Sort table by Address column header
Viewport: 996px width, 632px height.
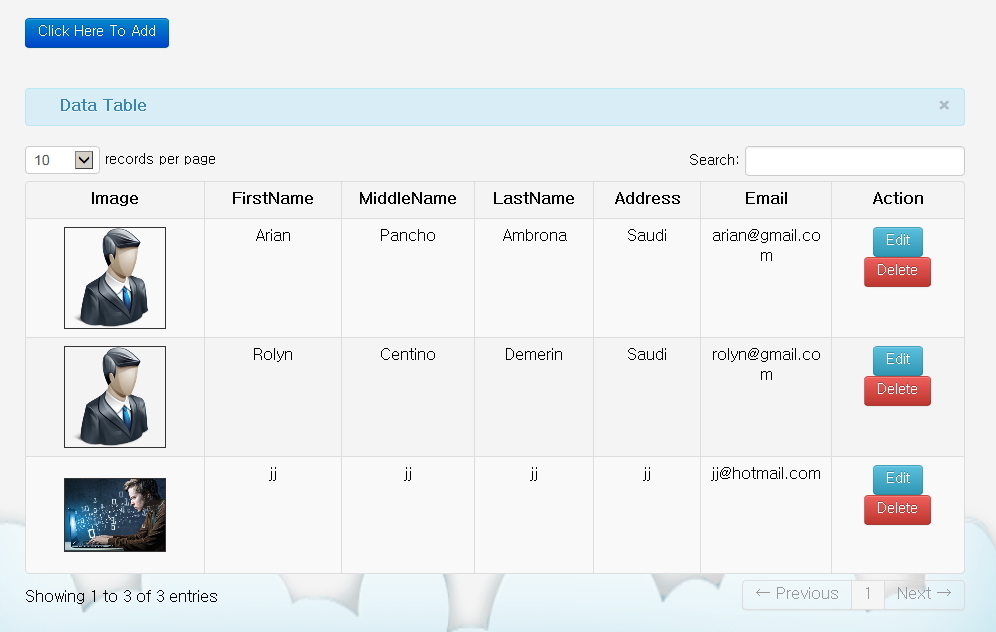[x=647, y=199]
